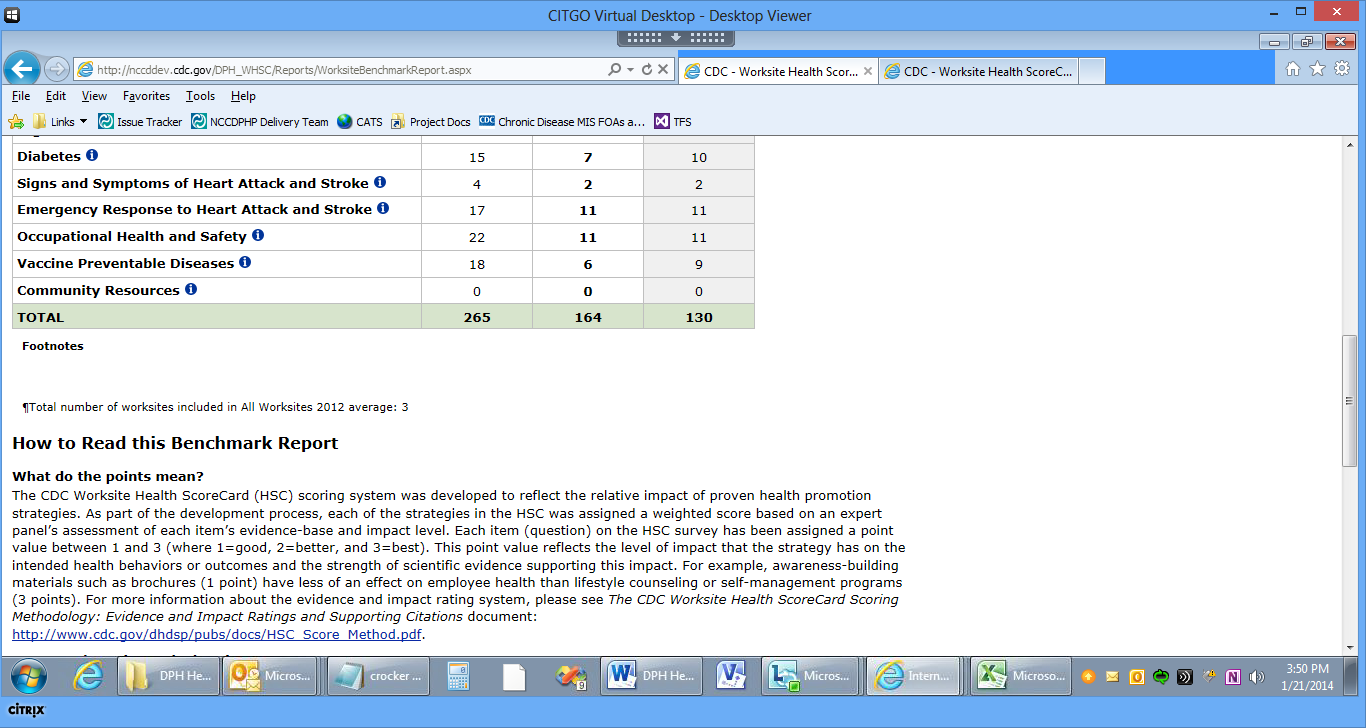Screen dimensions: 1366x728
Task: Stop loading with the address bar X
Action: tap(662, 70)
